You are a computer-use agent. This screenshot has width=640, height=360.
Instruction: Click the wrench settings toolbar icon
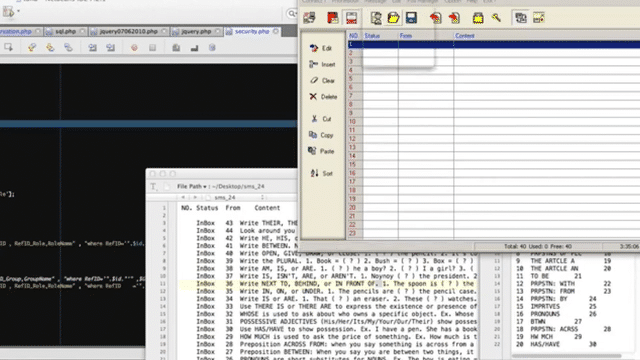click(496, 18)
